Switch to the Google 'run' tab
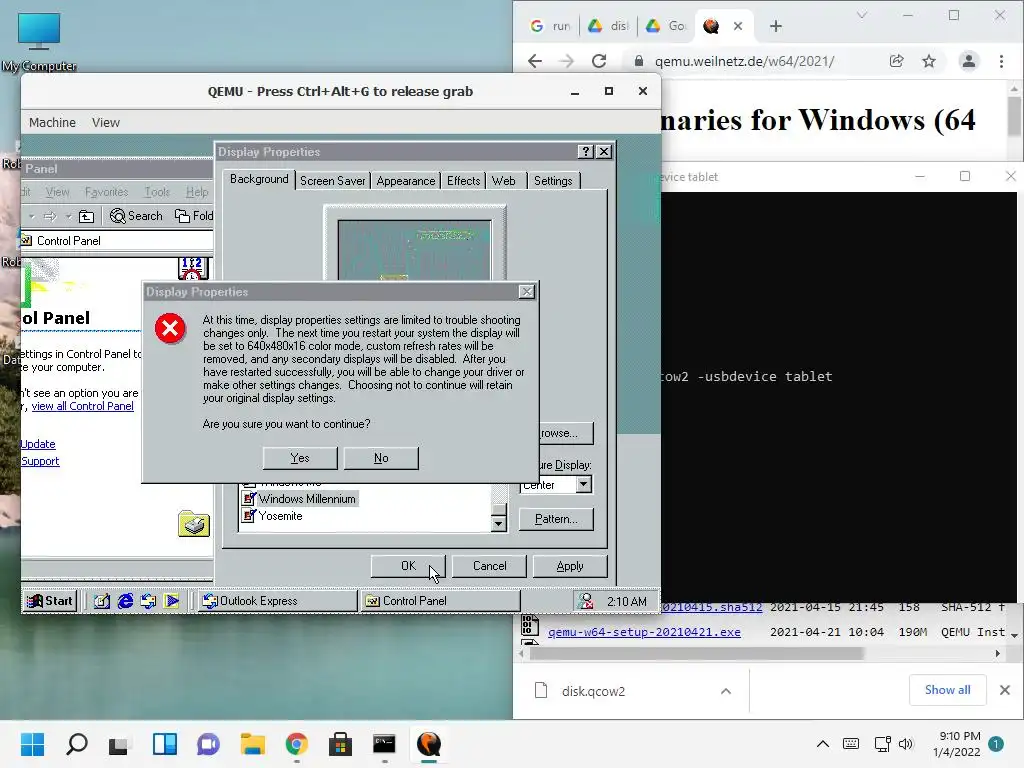The width and height of the screenshot is (1024, 768). [x=551, y=26]
